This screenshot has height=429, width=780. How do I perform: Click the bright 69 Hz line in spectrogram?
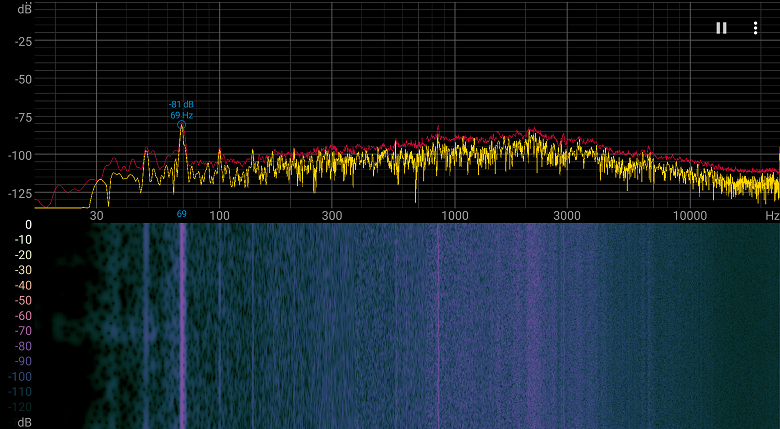point(183,326)
